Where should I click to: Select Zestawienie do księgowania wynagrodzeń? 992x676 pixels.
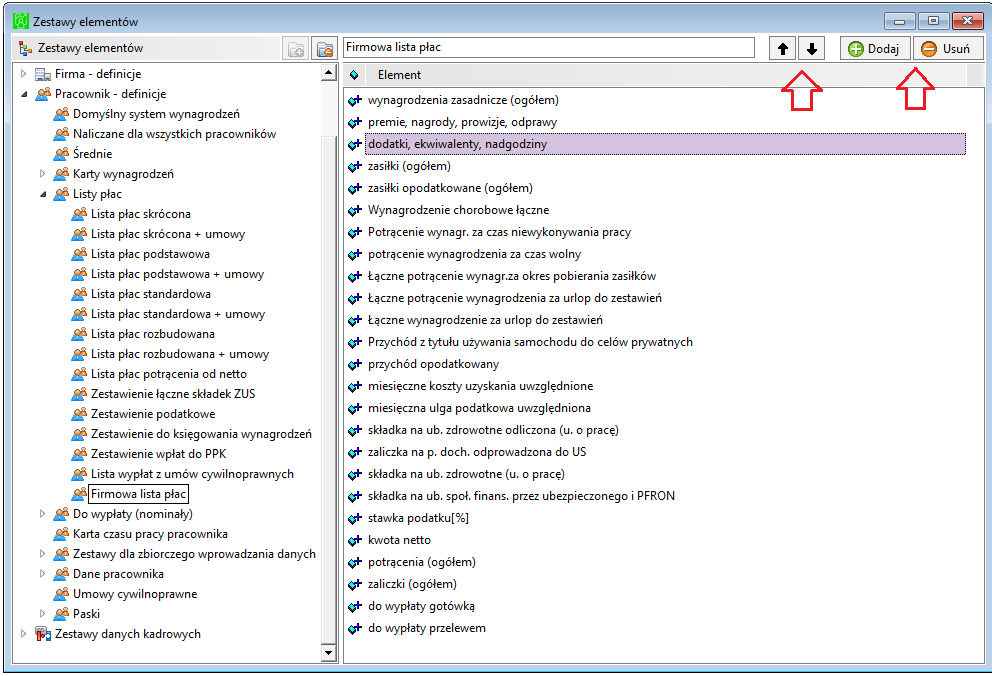click(201, 434)
